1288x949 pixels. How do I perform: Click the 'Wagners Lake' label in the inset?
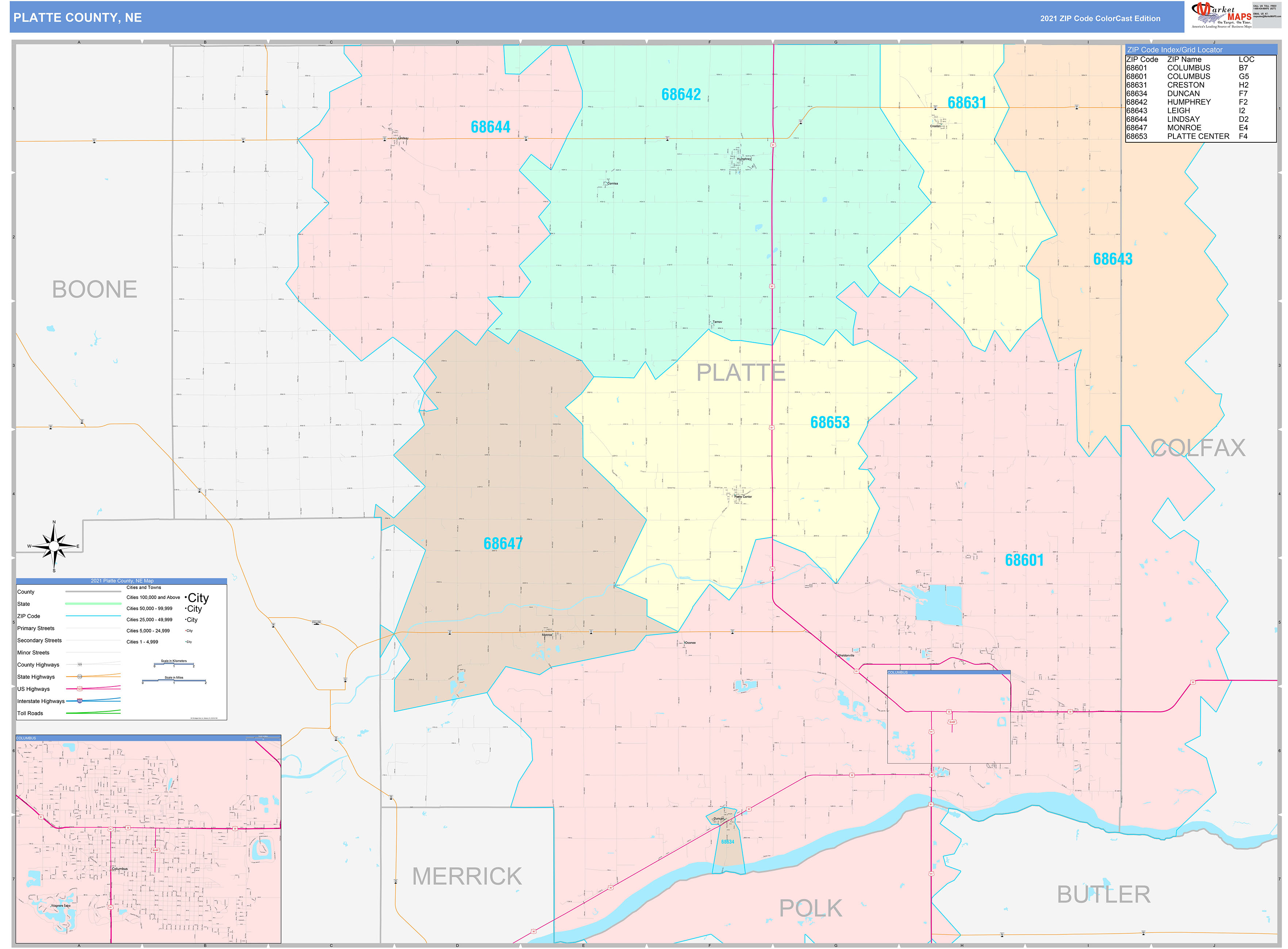point(60,906)
